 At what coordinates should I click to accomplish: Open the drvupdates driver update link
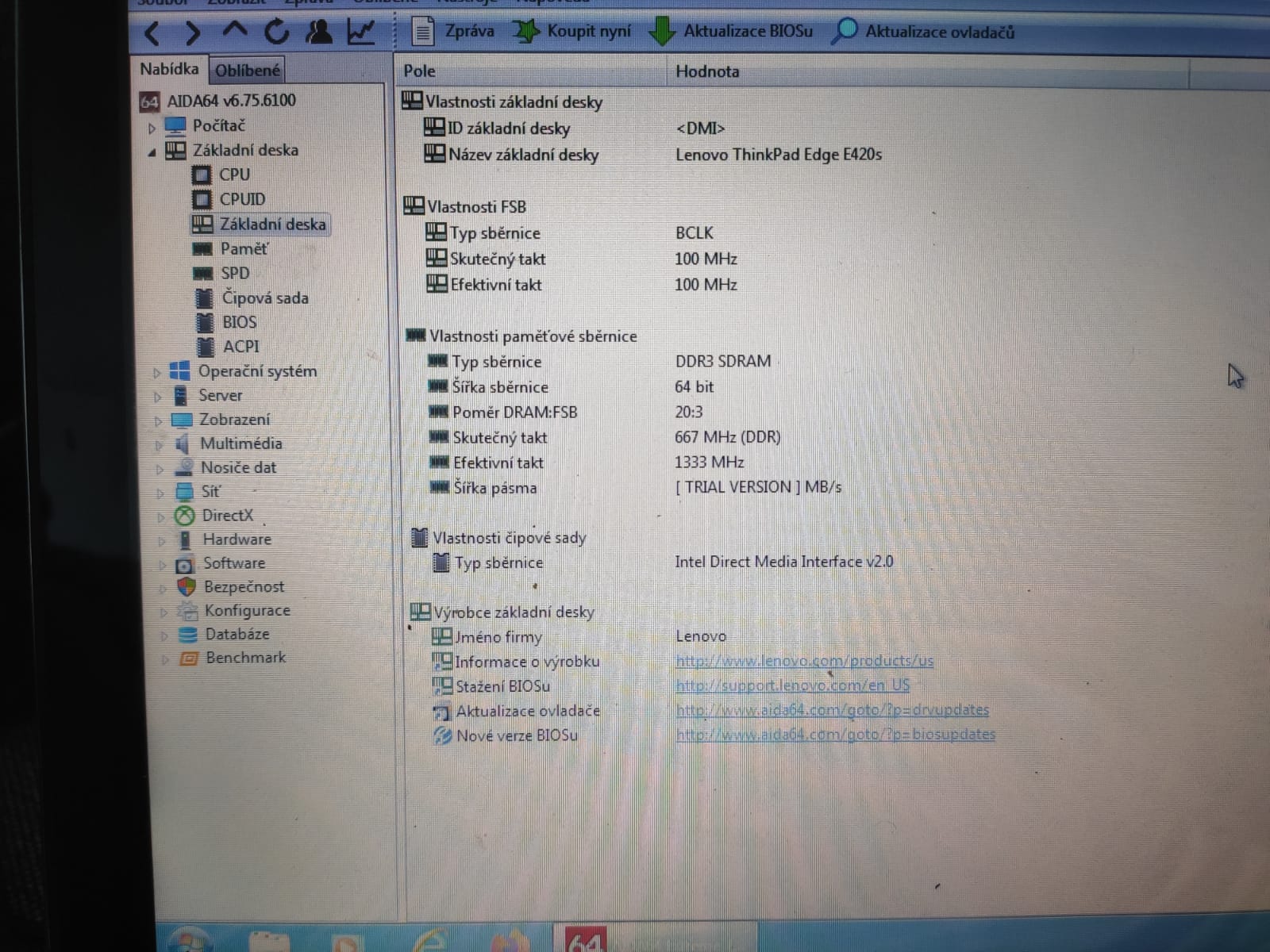(833, 710)
